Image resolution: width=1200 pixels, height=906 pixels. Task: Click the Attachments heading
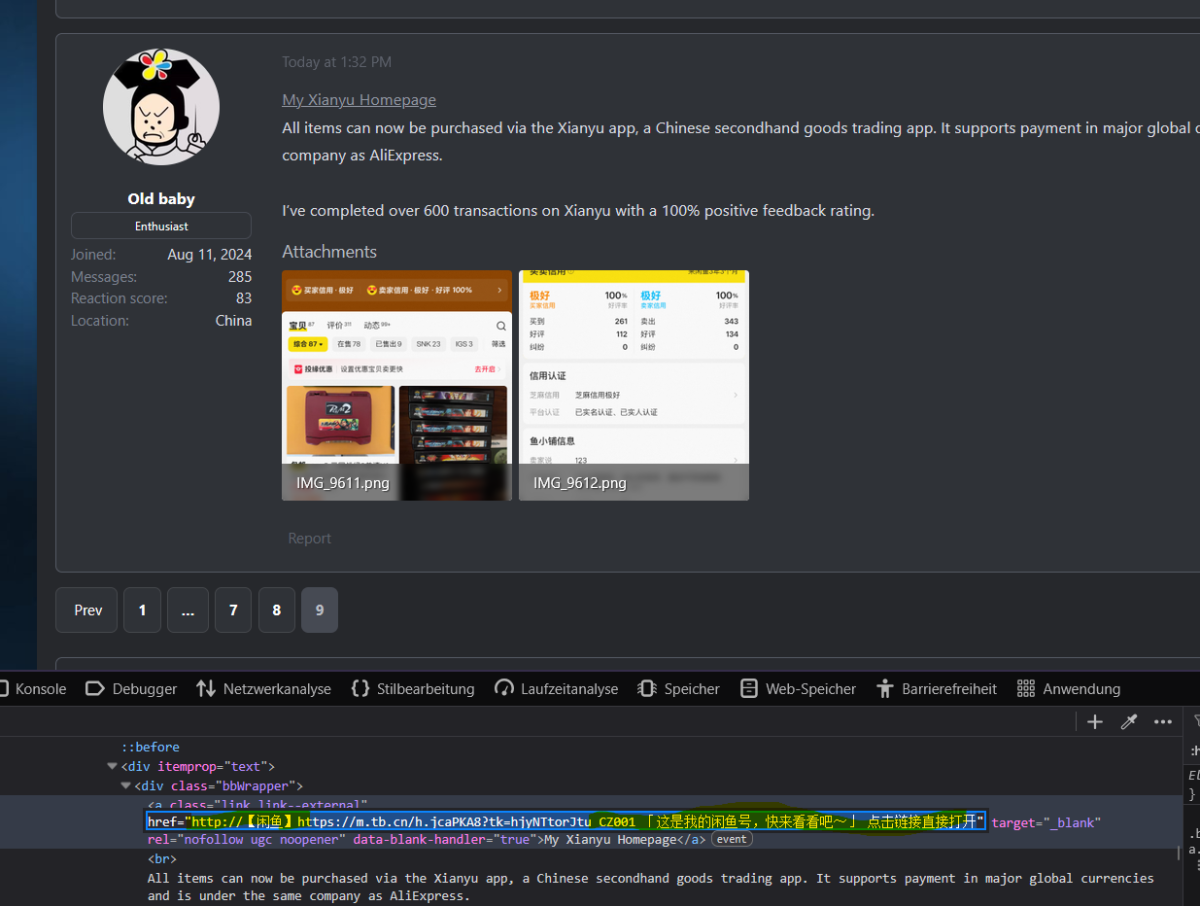coord(329,252)
